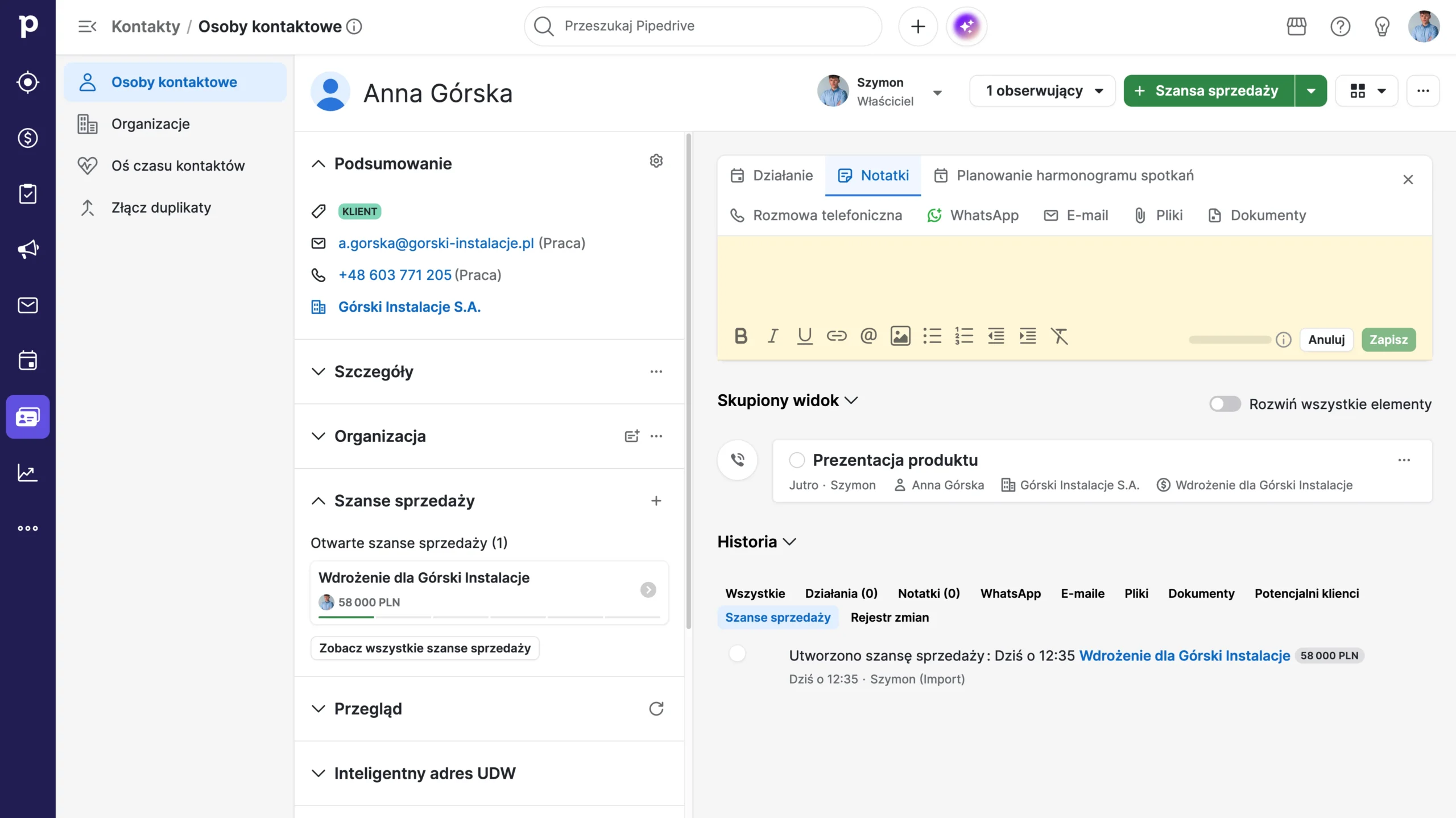Click the Zapisz button
The width and height of the screenshot is (1456, 818).
point(1388,340)
